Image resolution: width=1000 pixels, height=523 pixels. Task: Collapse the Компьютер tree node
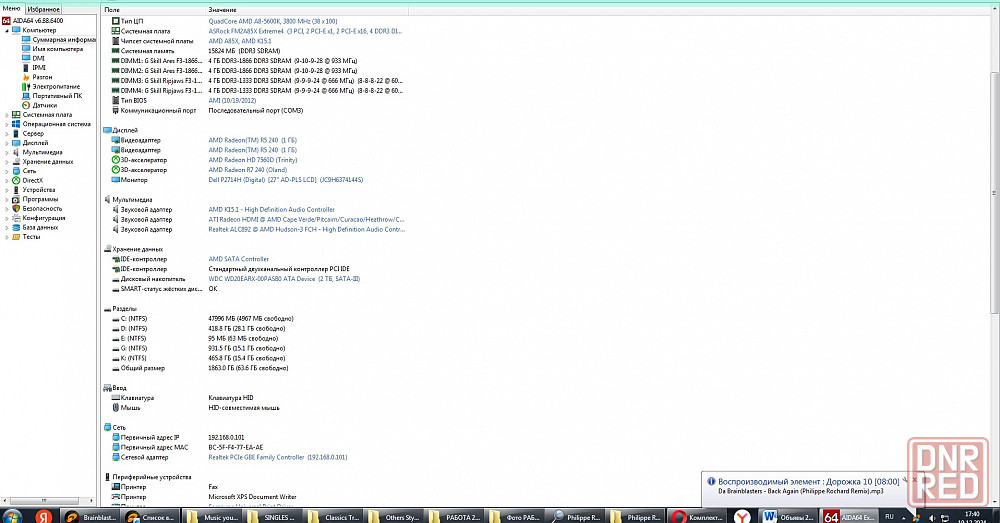pyautogui.click(x=7, y=31)
